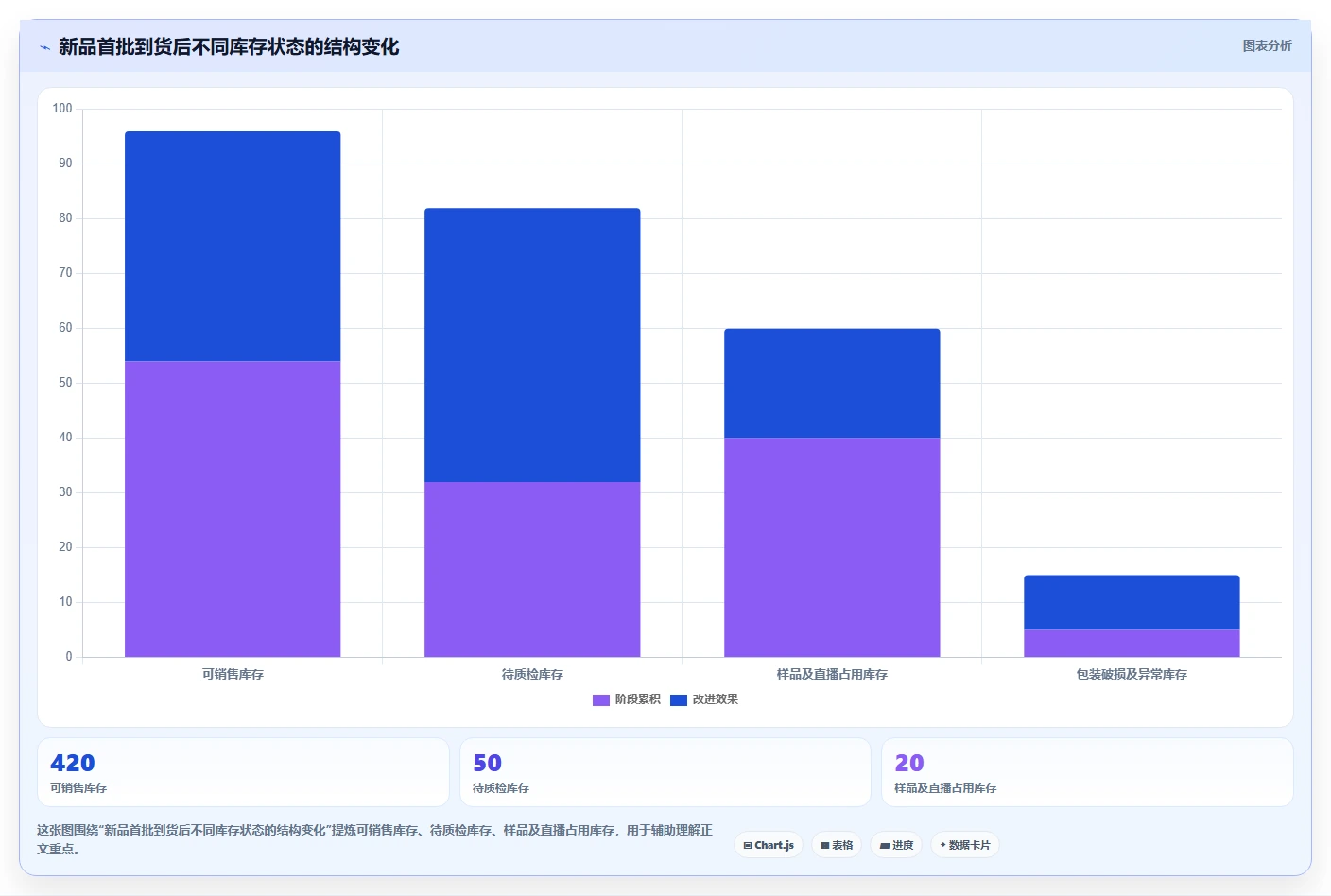Click the 待质检库存 caption under 50
This screenshot has height=896, width=1331.
pos(501,788)
